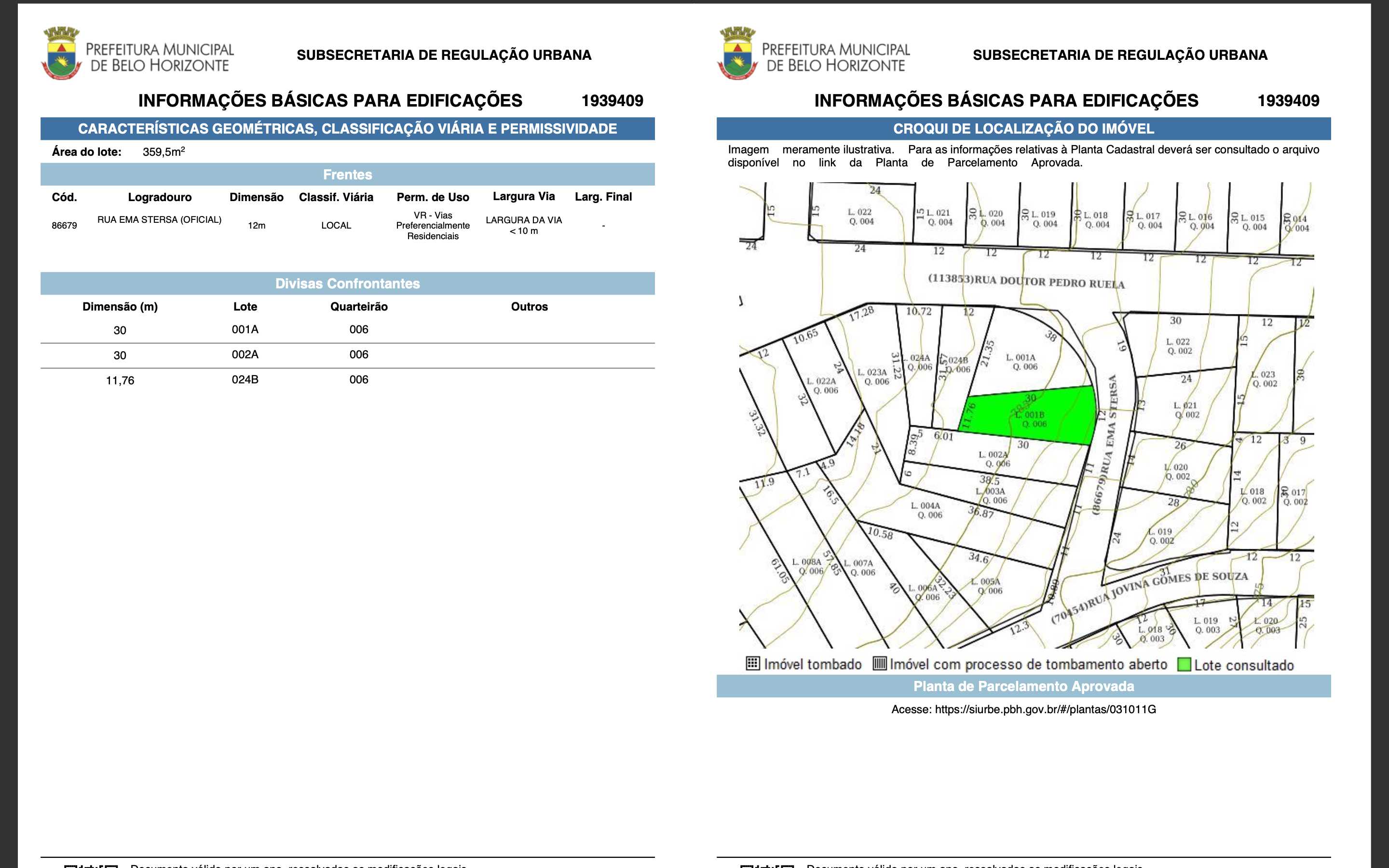This screenshot has width=1389, height=868.
Task: Click the green 'Lote consultado' legend swatch
Action: pos(1184,665)
